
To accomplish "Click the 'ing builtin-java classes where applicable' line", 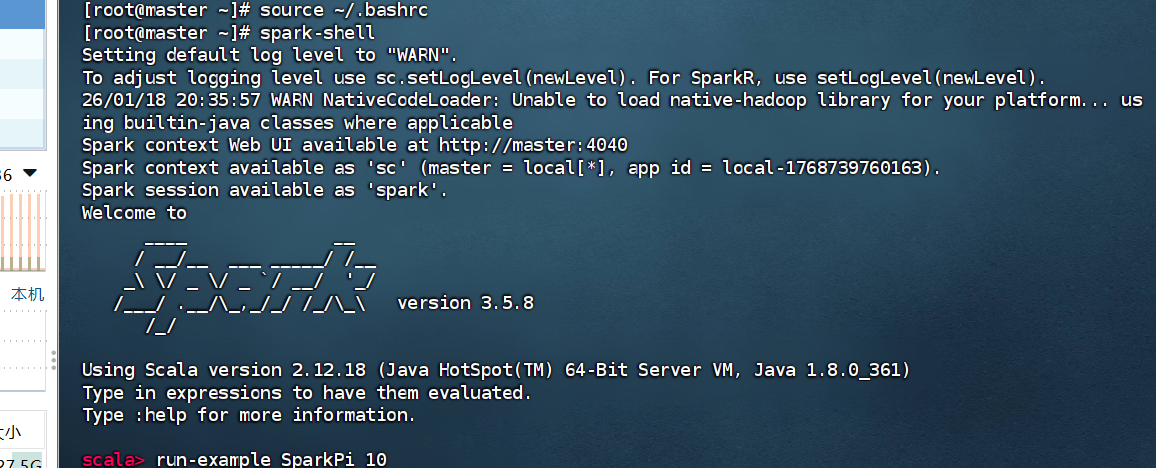I will 297,122.
